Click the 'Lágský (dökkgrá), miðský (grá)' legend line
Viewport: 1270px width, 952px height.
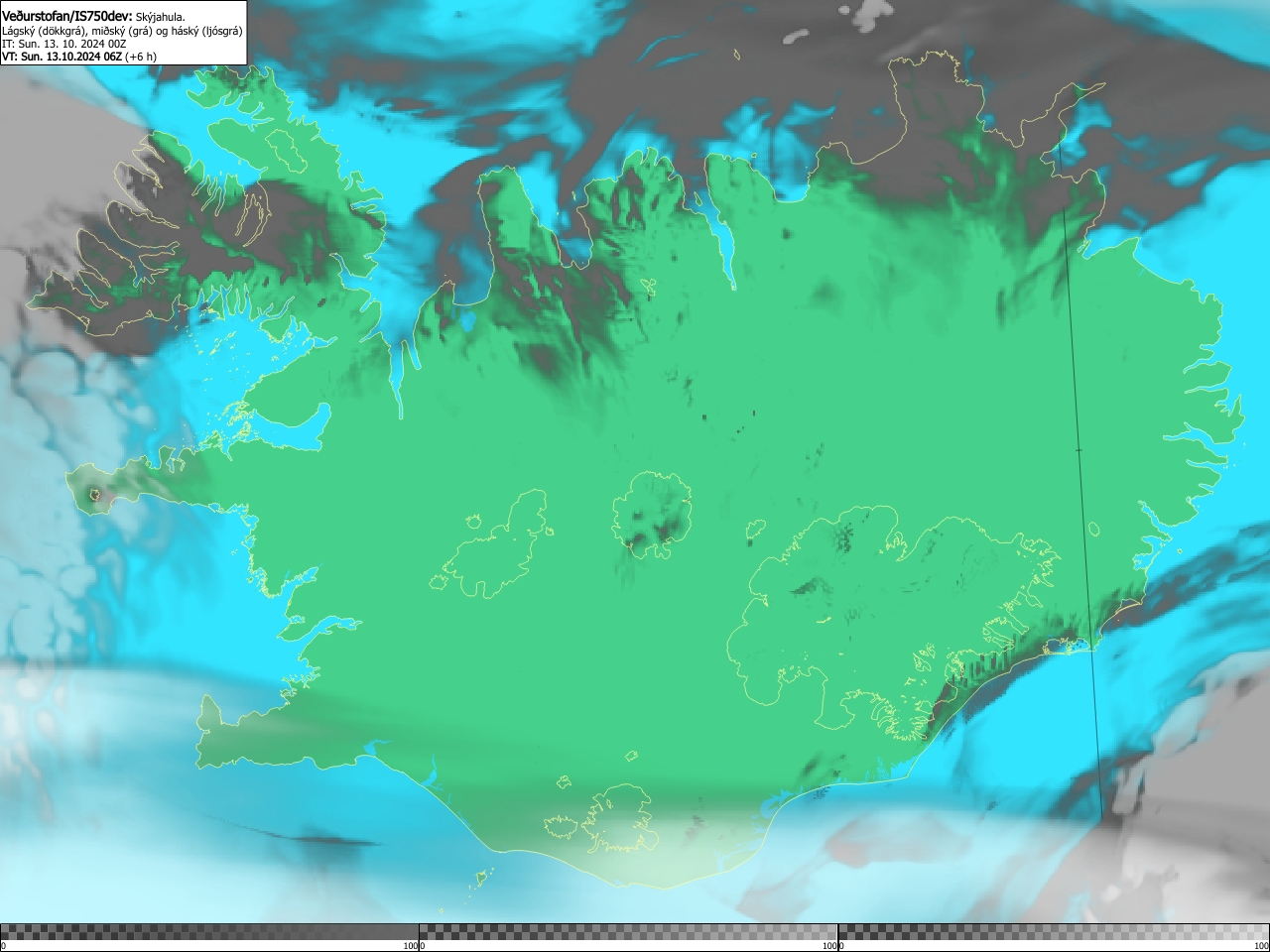(122, 31)
